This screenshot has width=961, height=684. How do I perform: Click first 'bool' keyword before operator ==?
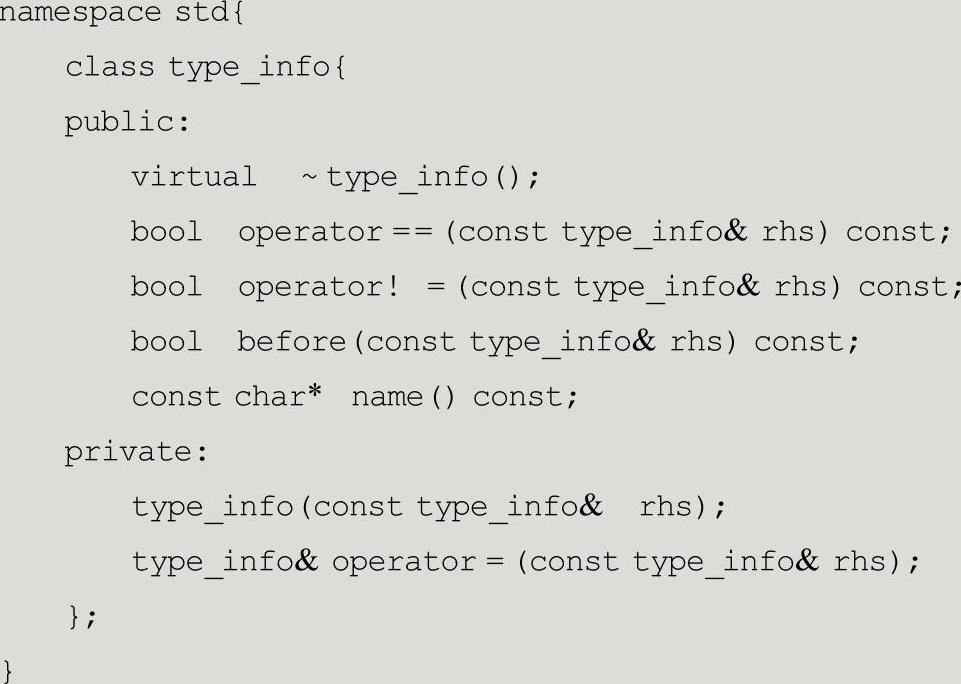click(x=166, y=232)
